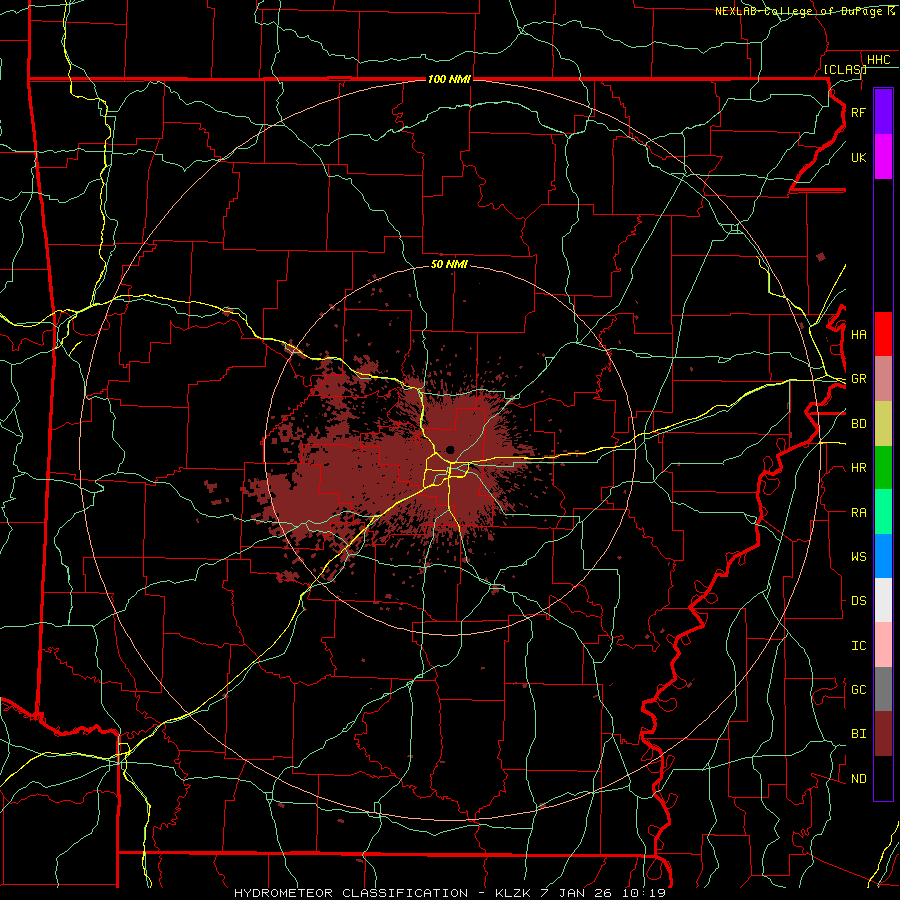Click the [CLAS] units label

[x=845, y=69]
